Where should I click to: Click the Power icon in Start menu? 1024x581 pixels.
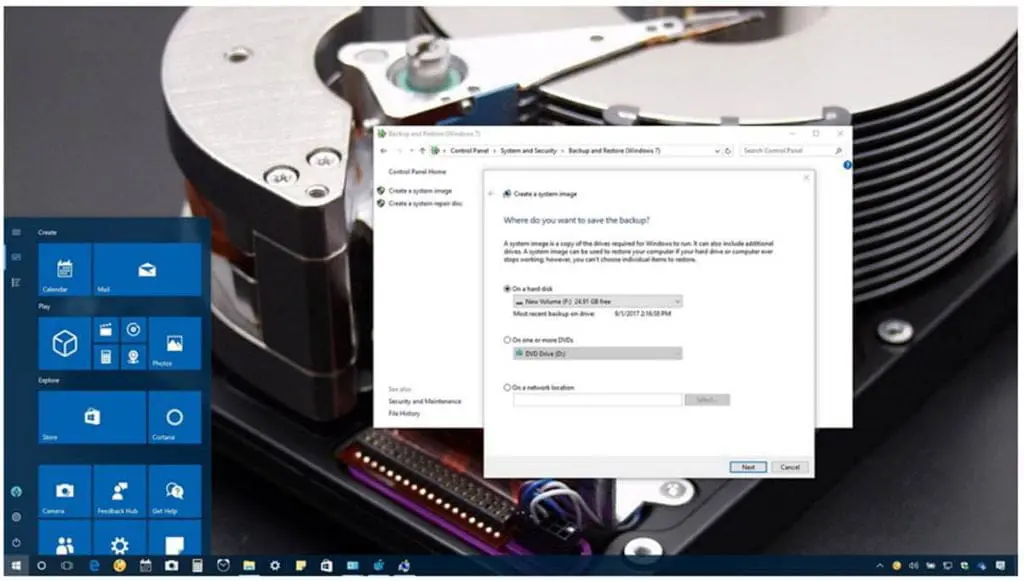[16, 542]
